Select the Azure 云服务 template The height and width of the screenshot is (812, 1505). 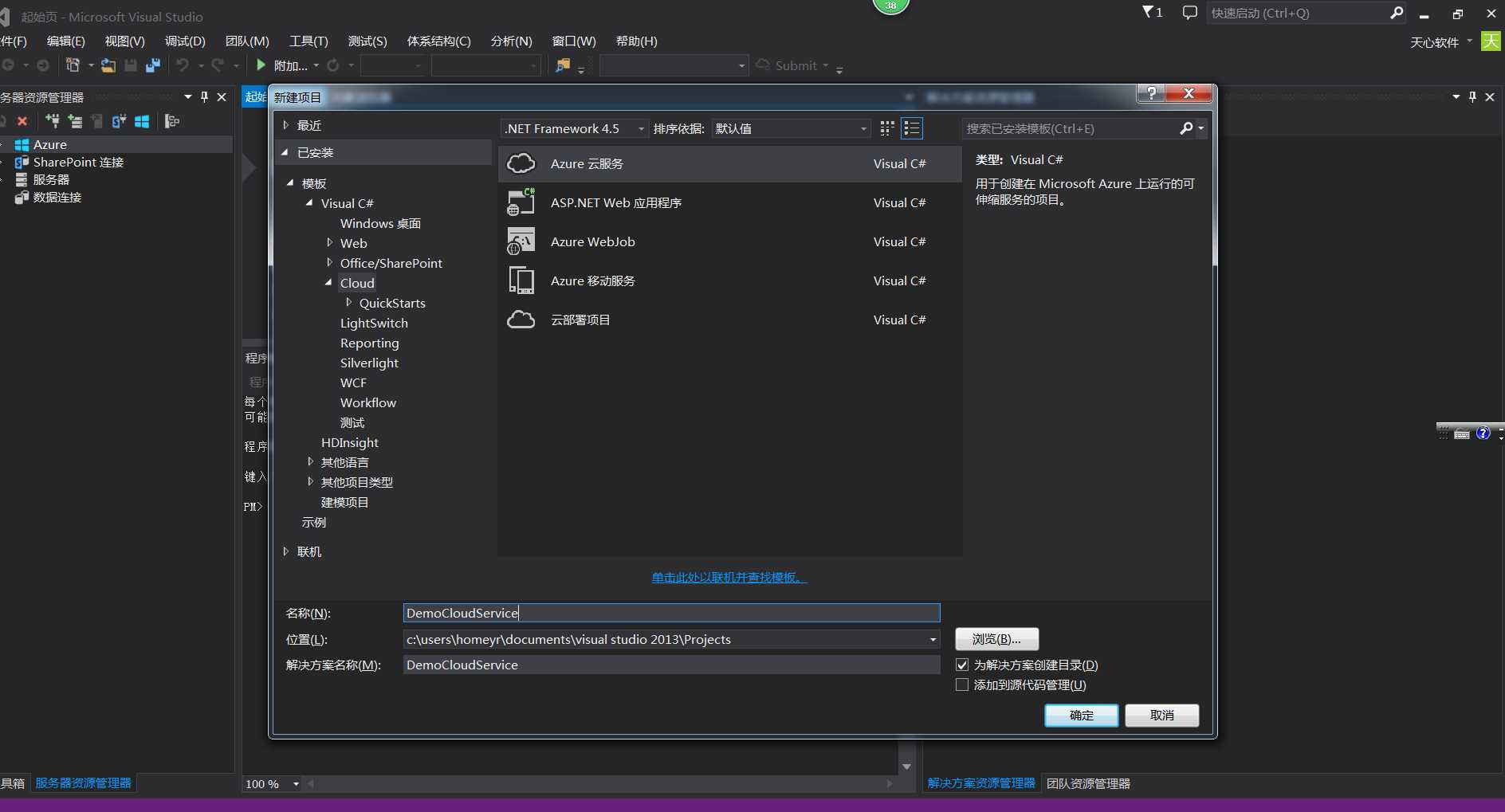730,163
